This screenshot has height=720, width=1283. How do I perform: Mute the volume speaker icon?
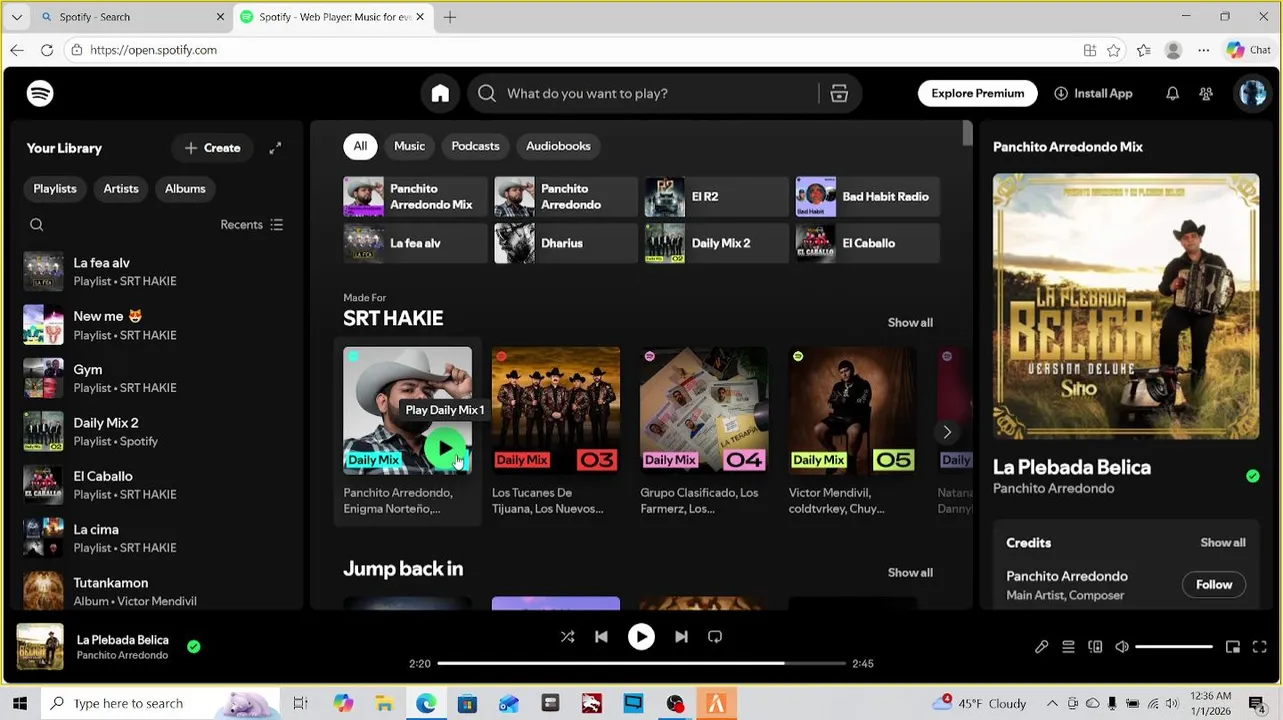point(1122,647)
